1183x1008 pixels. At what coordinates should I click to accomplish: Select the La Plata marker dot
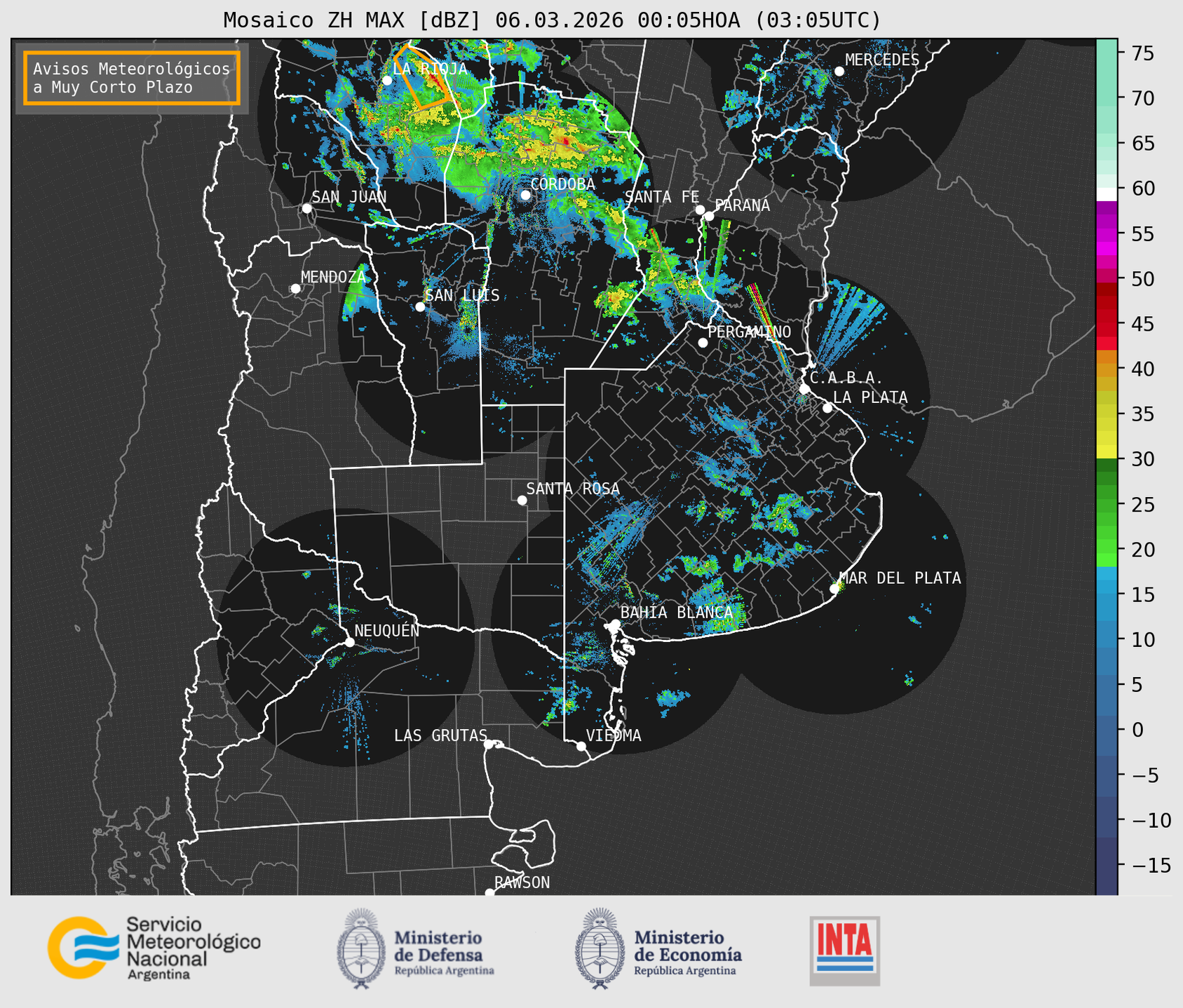point(827,408)
